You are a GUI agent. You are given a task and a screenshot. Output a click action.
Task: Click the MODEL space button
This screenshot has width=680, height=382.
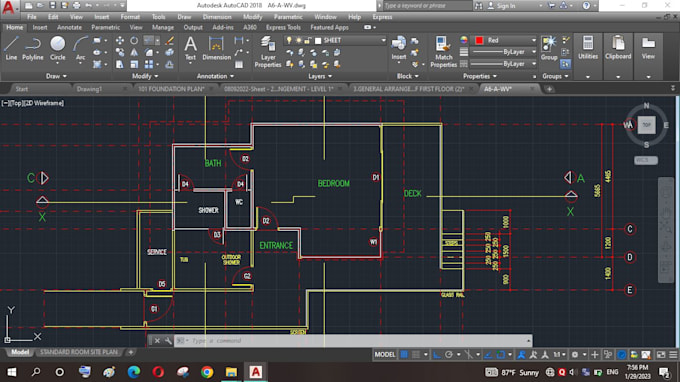(x=385, y=355)
